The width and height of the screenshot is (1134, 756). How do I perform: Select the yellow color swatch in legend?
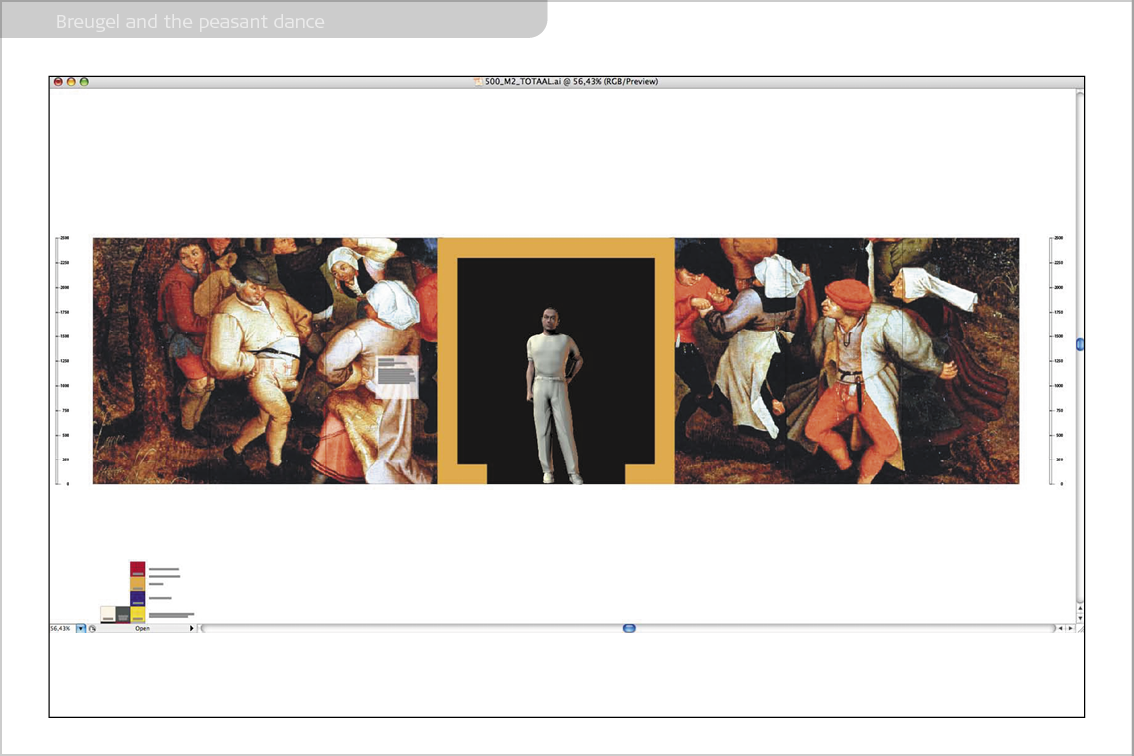coord(137,614)
